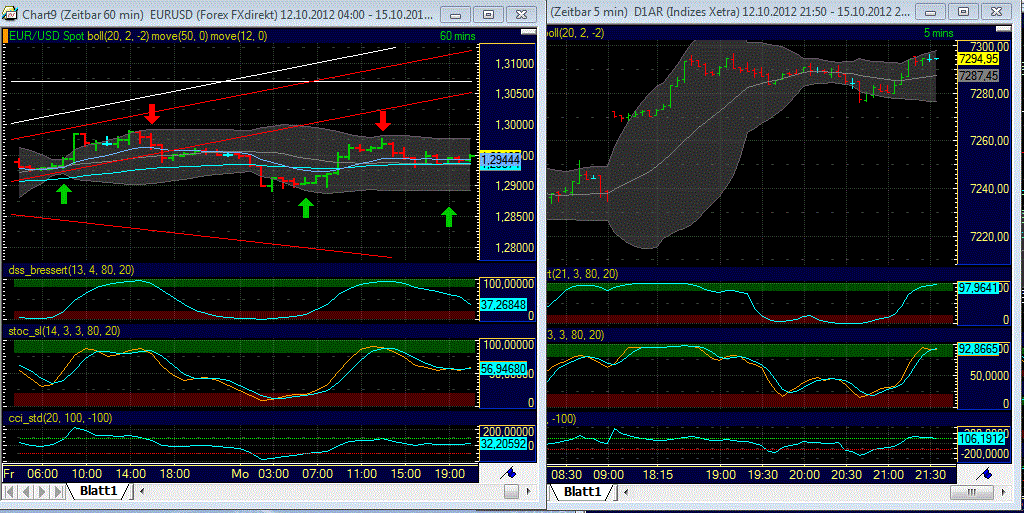This screenshot has width=1024, height=513.
Task: Click the dss_bressert value '37,26848'
Action: click(x=504, y=304)
